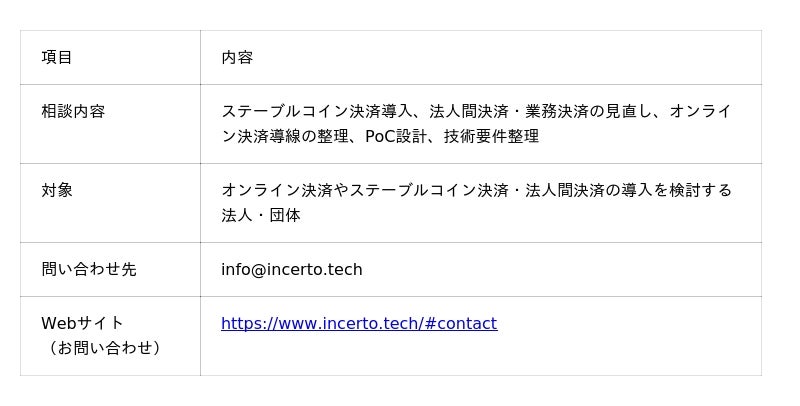Select the 対象 row label
Viewport: 800px width, 406px height.
click(x=57, y=191)
